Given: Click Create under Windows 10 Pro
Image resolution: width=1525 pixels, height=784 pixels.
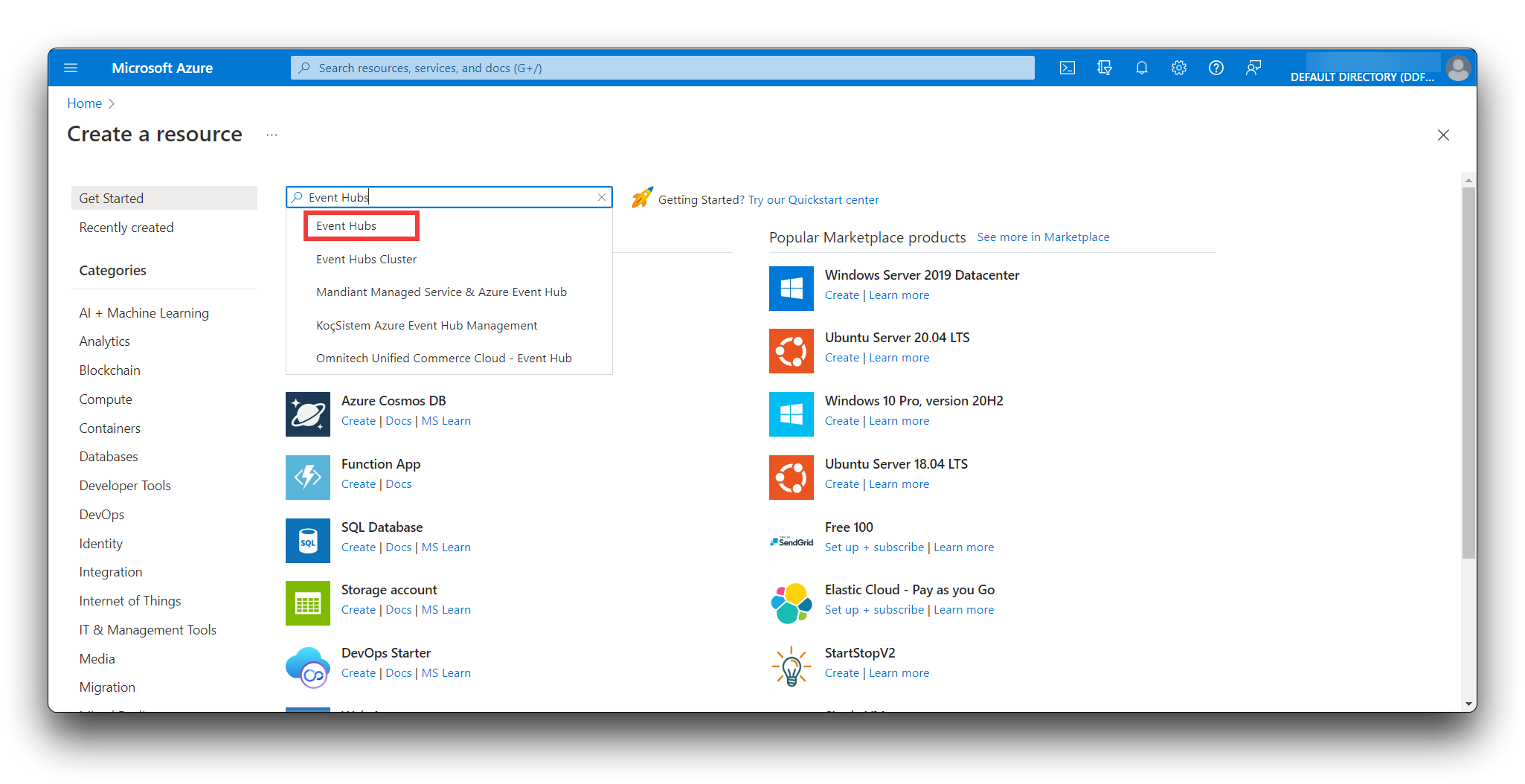Looking at the screenshot, I should (x=842, y=421).
